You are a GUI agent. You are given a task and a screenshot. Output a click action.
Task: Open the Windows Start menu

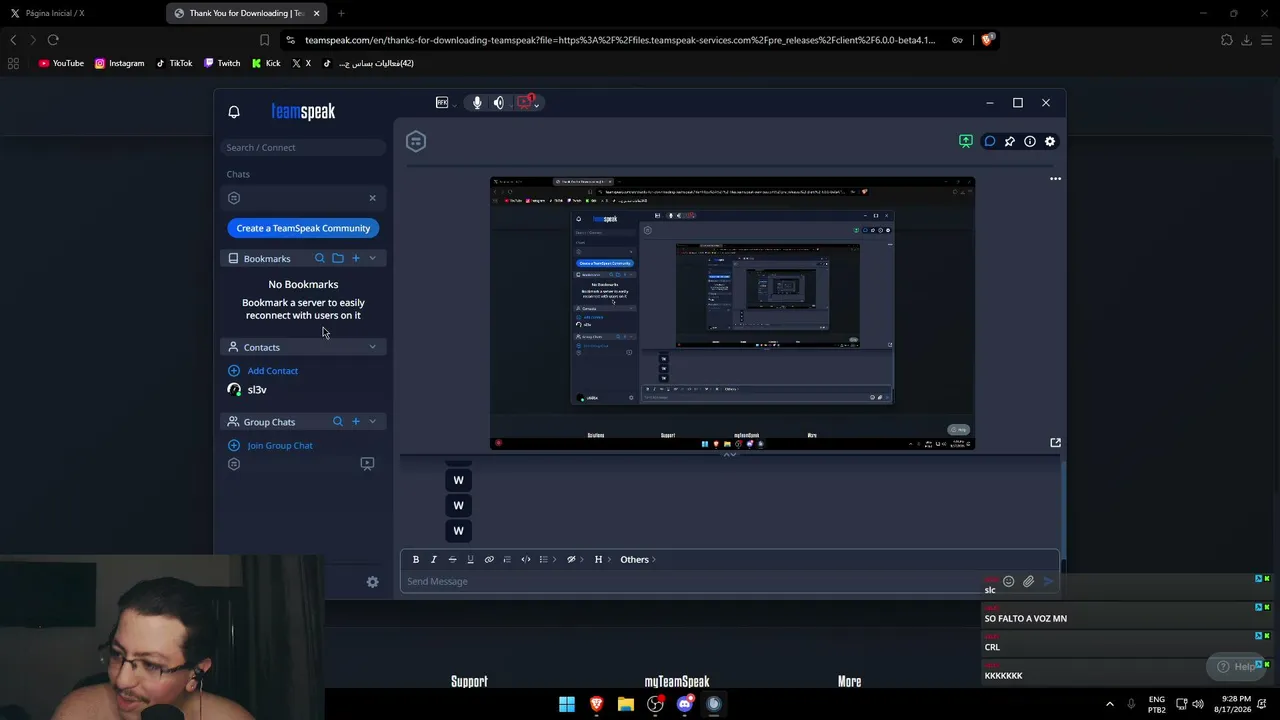coord(567,704)
